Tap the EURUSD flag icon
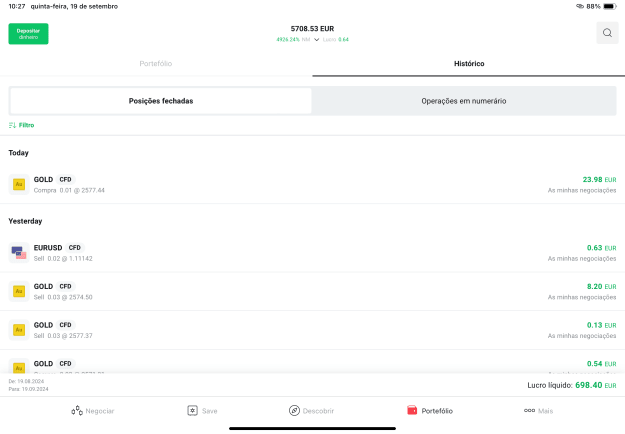Image resolution: width=625 pixels, height=434 pixels. (x=19, y=253)
